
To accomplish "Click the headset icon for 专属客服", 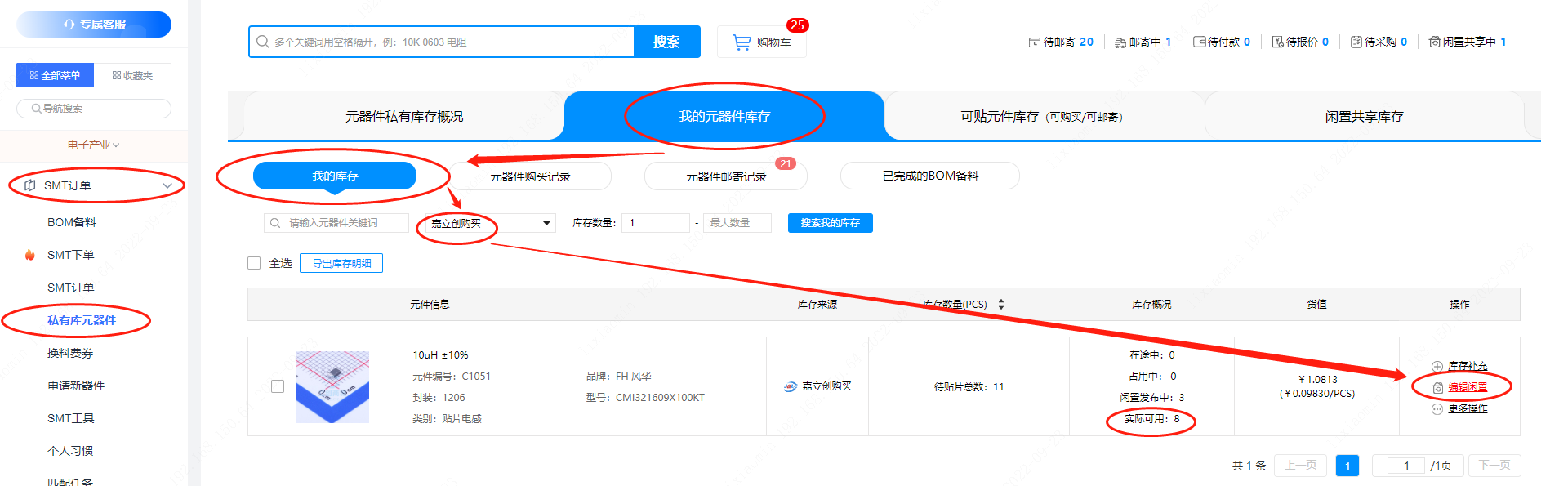I will [69, 25].
